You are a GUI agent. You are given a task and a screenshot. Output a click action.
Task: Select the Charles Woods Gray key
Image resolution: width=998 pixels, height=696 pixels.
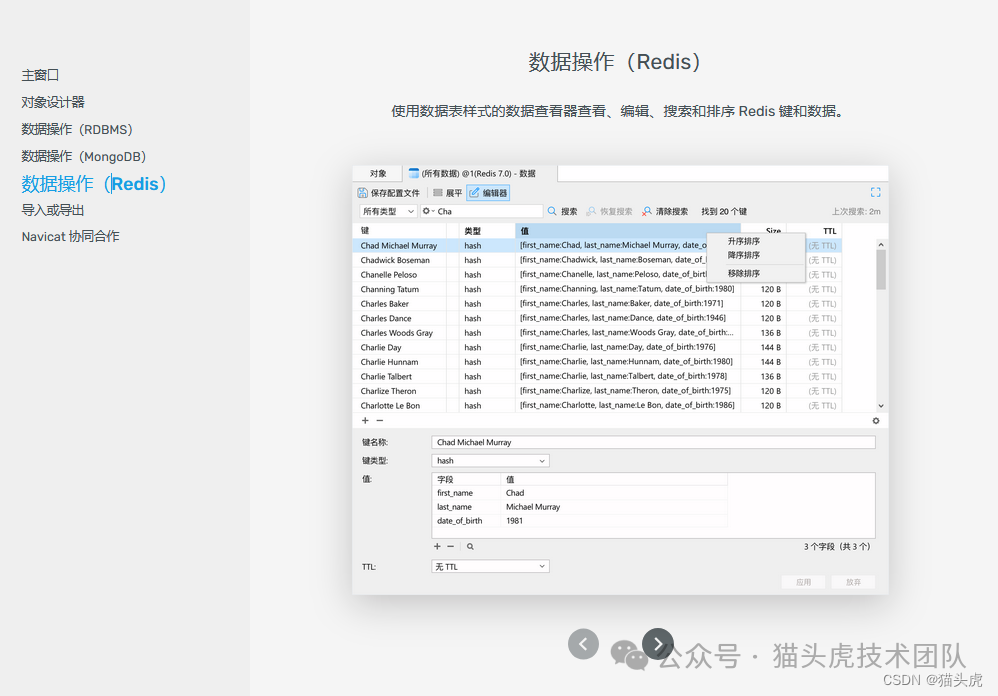[397, 333]
